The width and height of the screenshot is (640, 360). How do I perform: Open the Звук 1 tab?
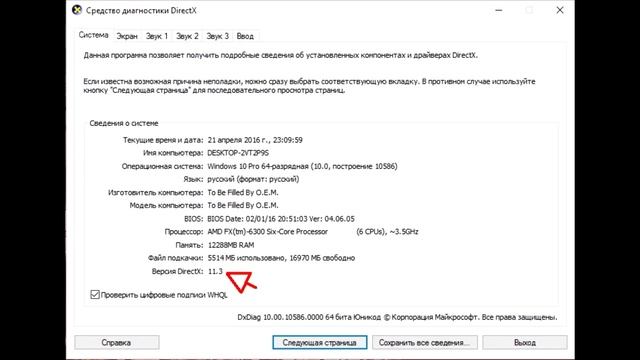157,36
